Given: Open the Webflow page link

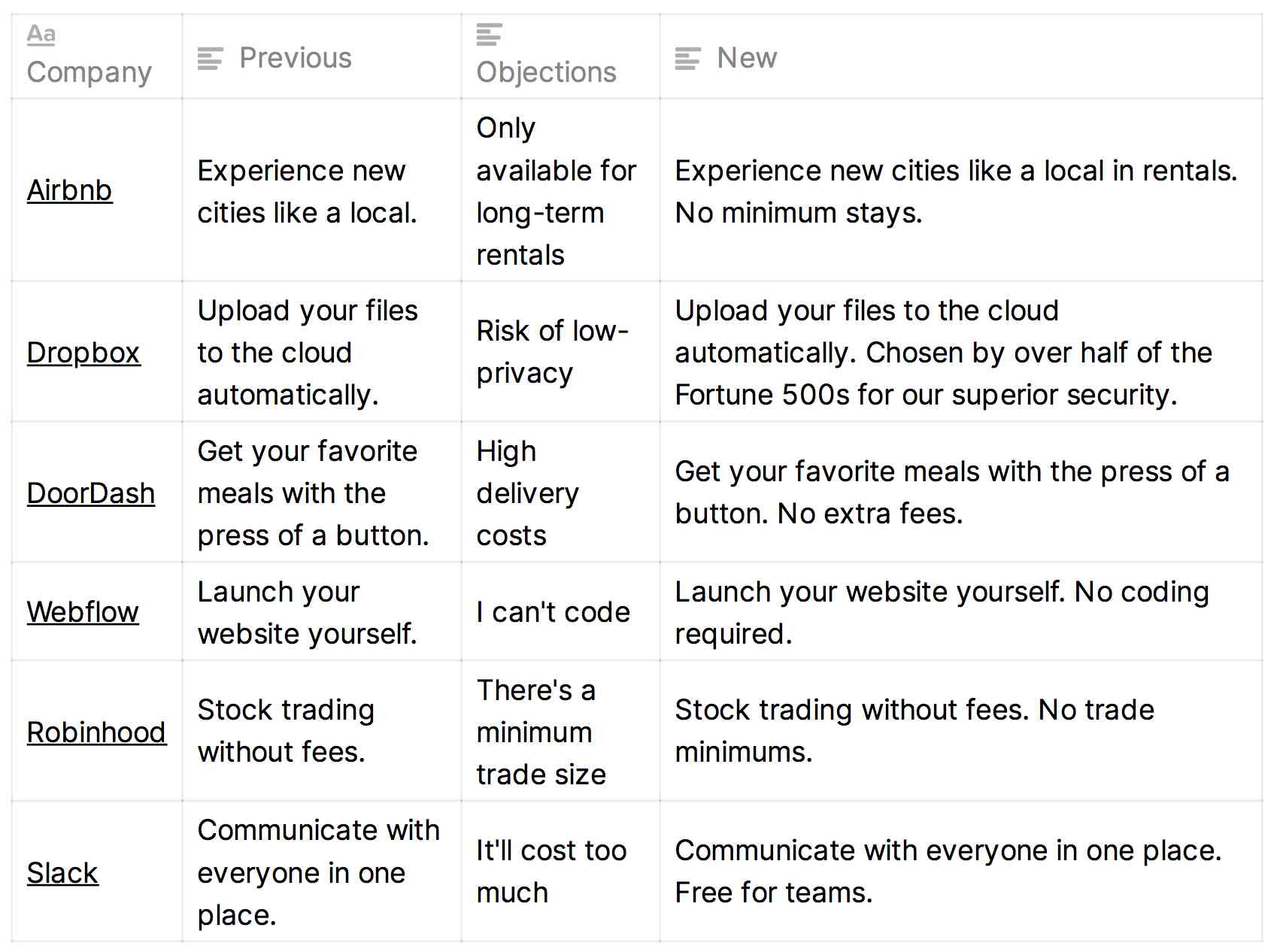Looking at the screenshot, I should point(82,612).
